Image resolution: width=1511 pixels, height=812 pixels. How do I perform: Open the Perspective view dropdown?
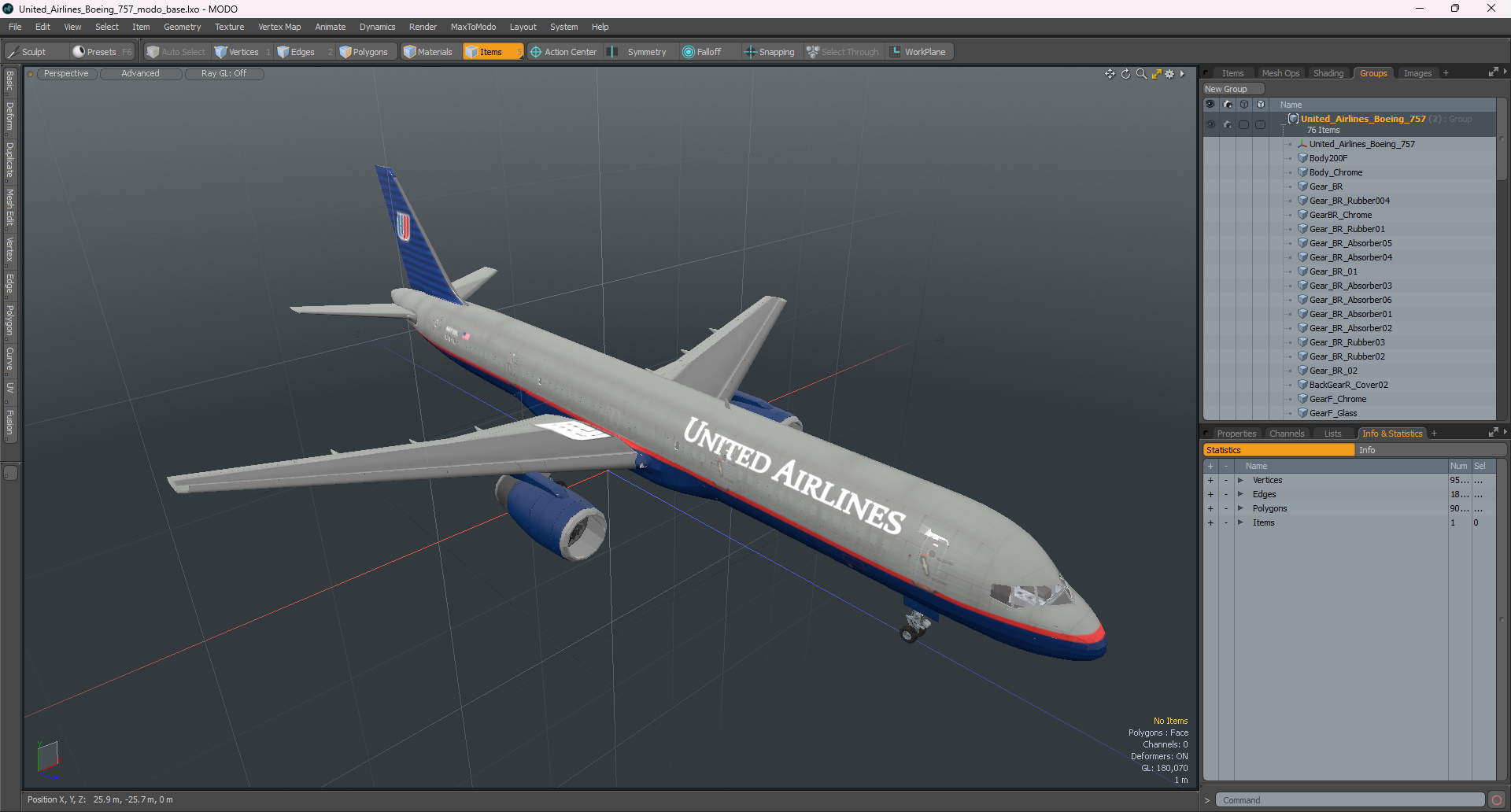(66, 74)
